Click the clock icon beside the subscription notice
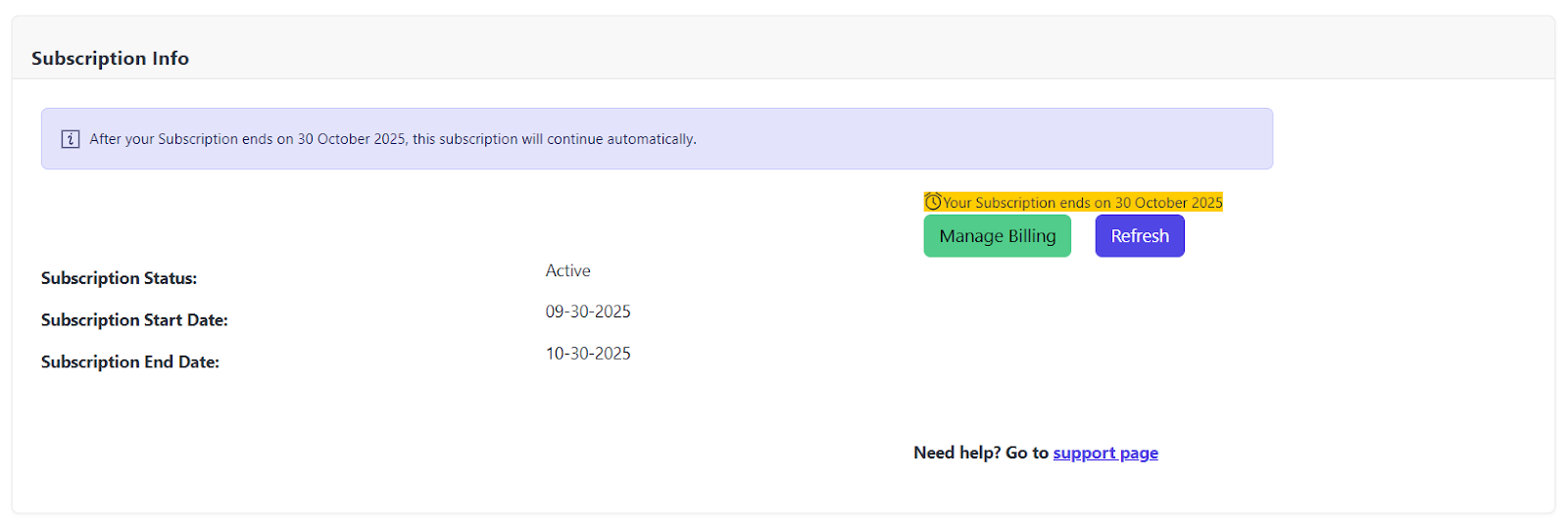Viewport: 1568px width, 528px height. point(933,202)
